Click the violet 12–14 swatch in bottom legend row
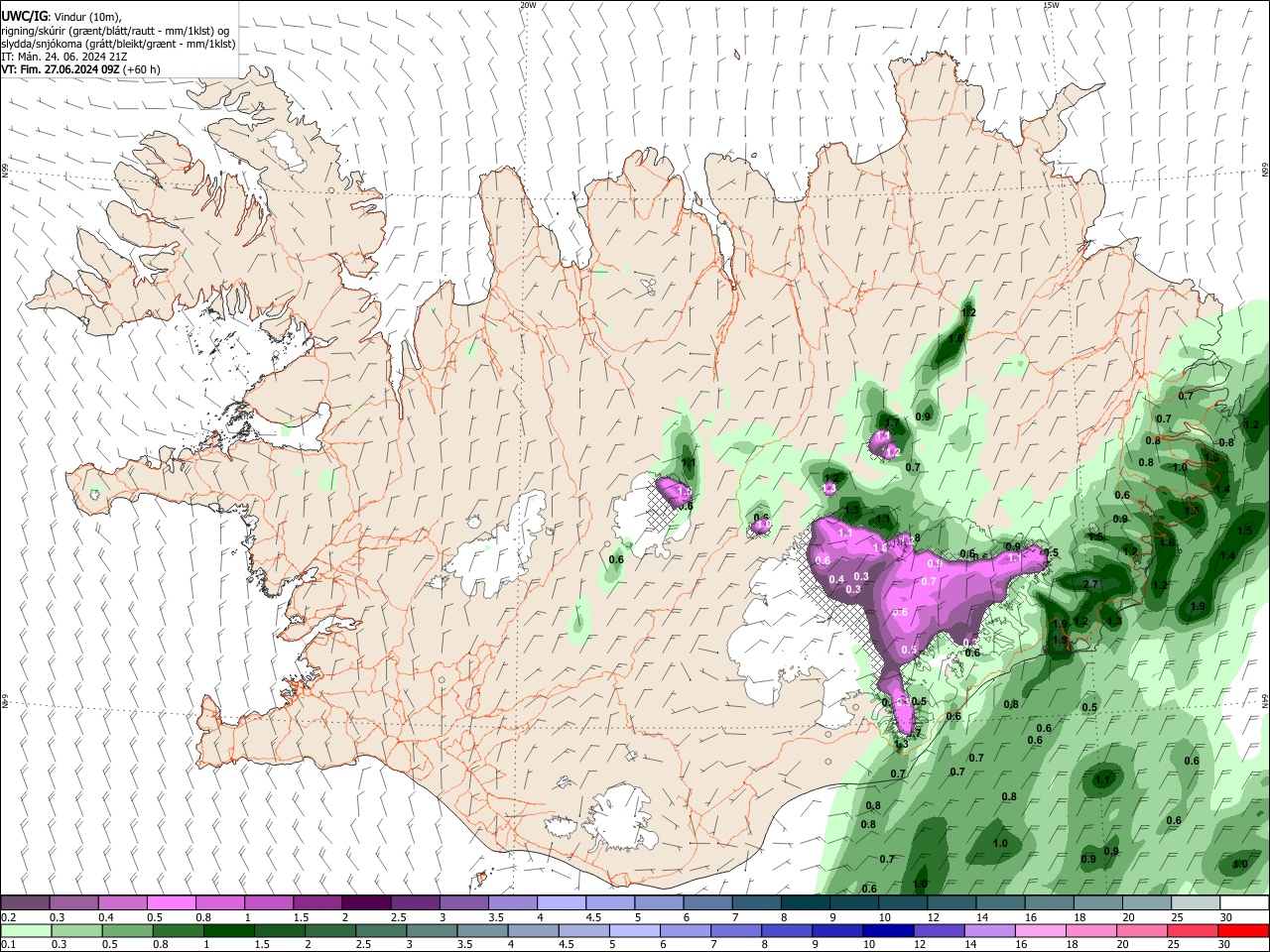 pos(939,931)
